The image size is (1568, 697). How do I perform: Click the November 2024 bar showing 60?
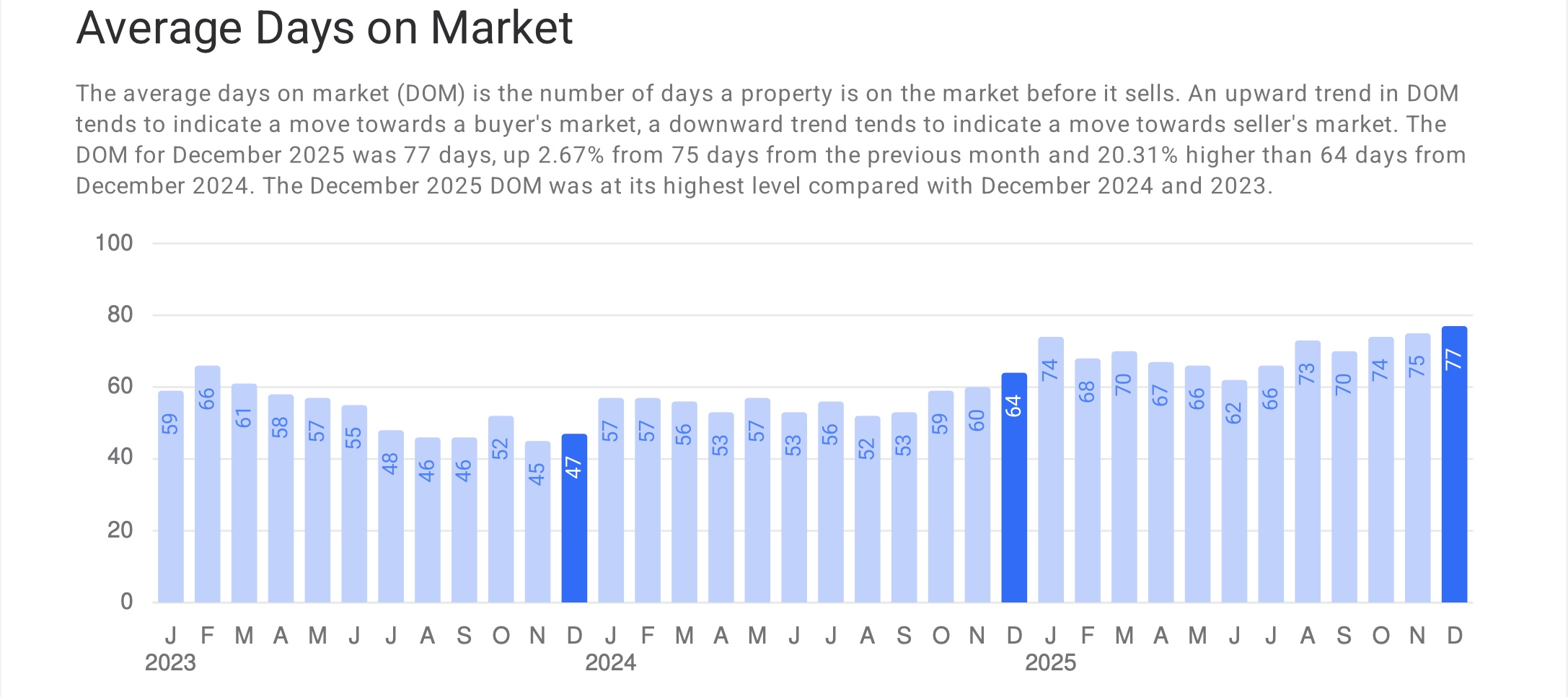click(977, 496)
